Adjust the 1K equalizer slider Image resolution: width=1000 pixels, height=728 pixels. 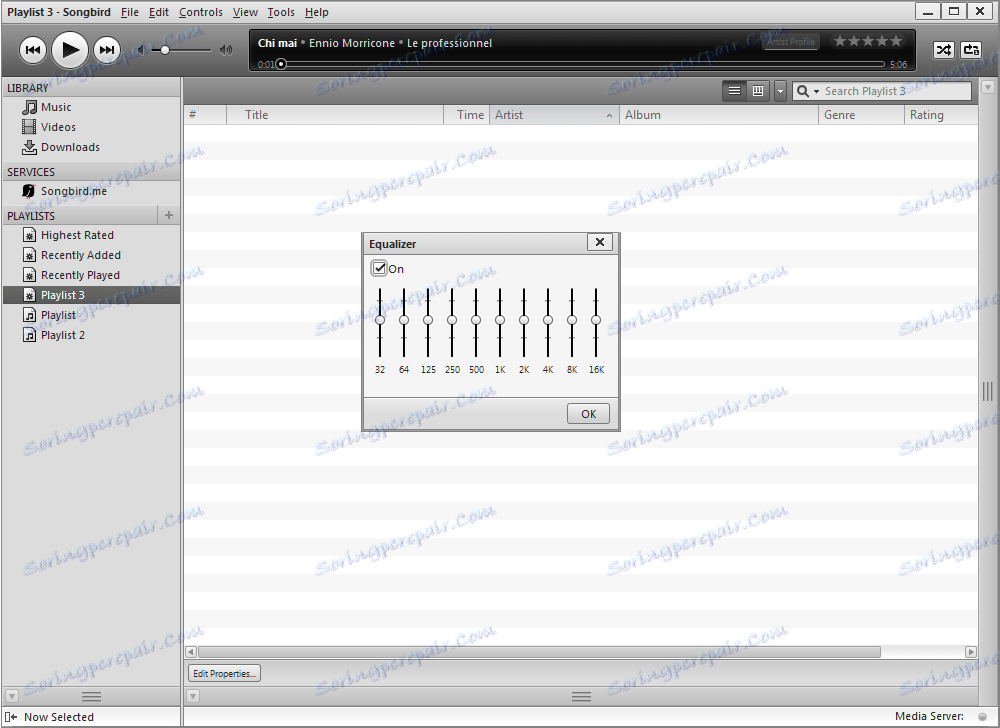(500, 320)
